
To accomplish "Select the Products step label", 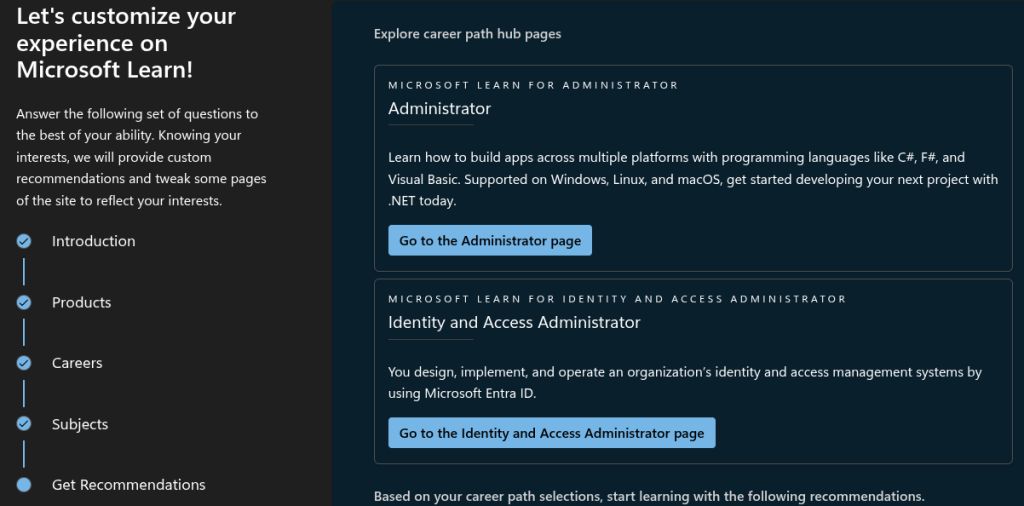I will [x=81, y=302].
